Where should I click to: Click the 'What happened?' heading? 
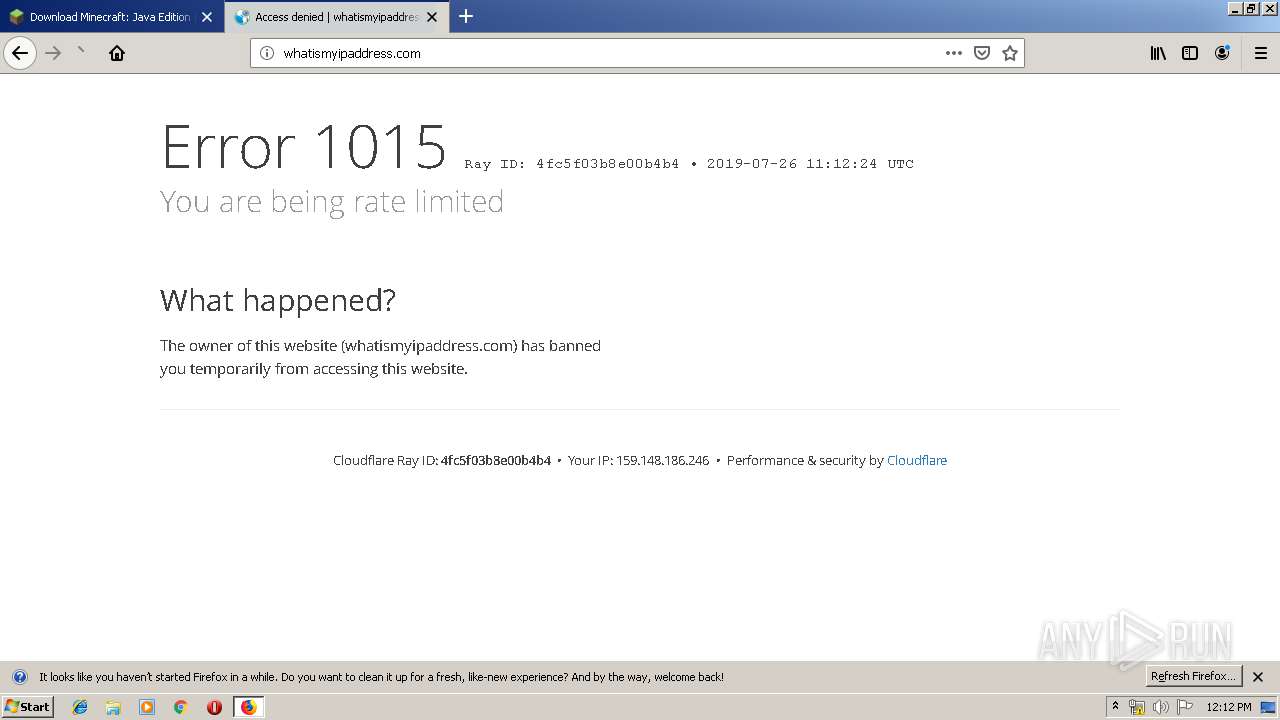[x=278, y=300]
